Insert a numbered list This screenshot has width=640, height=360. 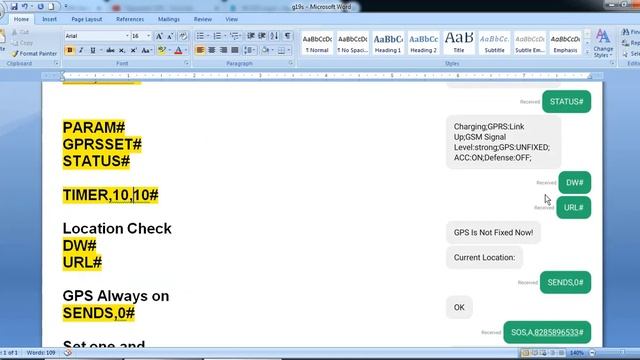[x=219, y=36]
